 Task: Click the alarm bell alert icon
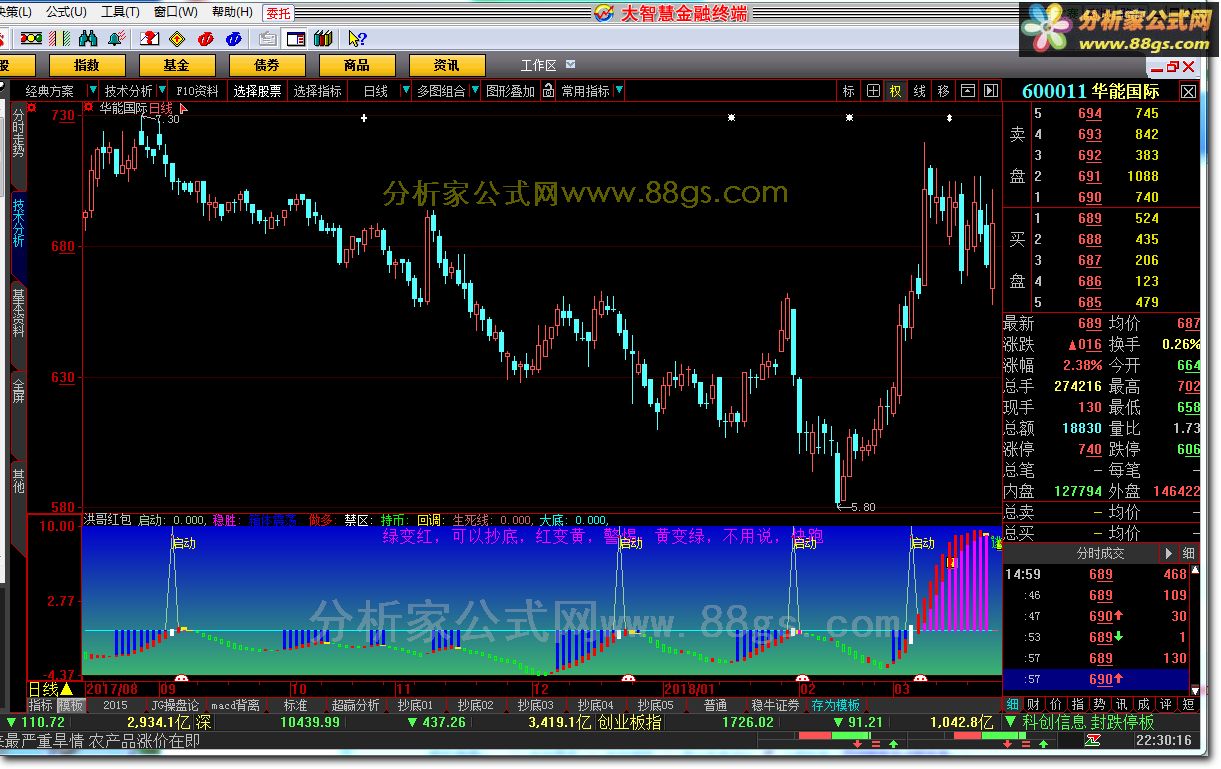pos(116,39)
